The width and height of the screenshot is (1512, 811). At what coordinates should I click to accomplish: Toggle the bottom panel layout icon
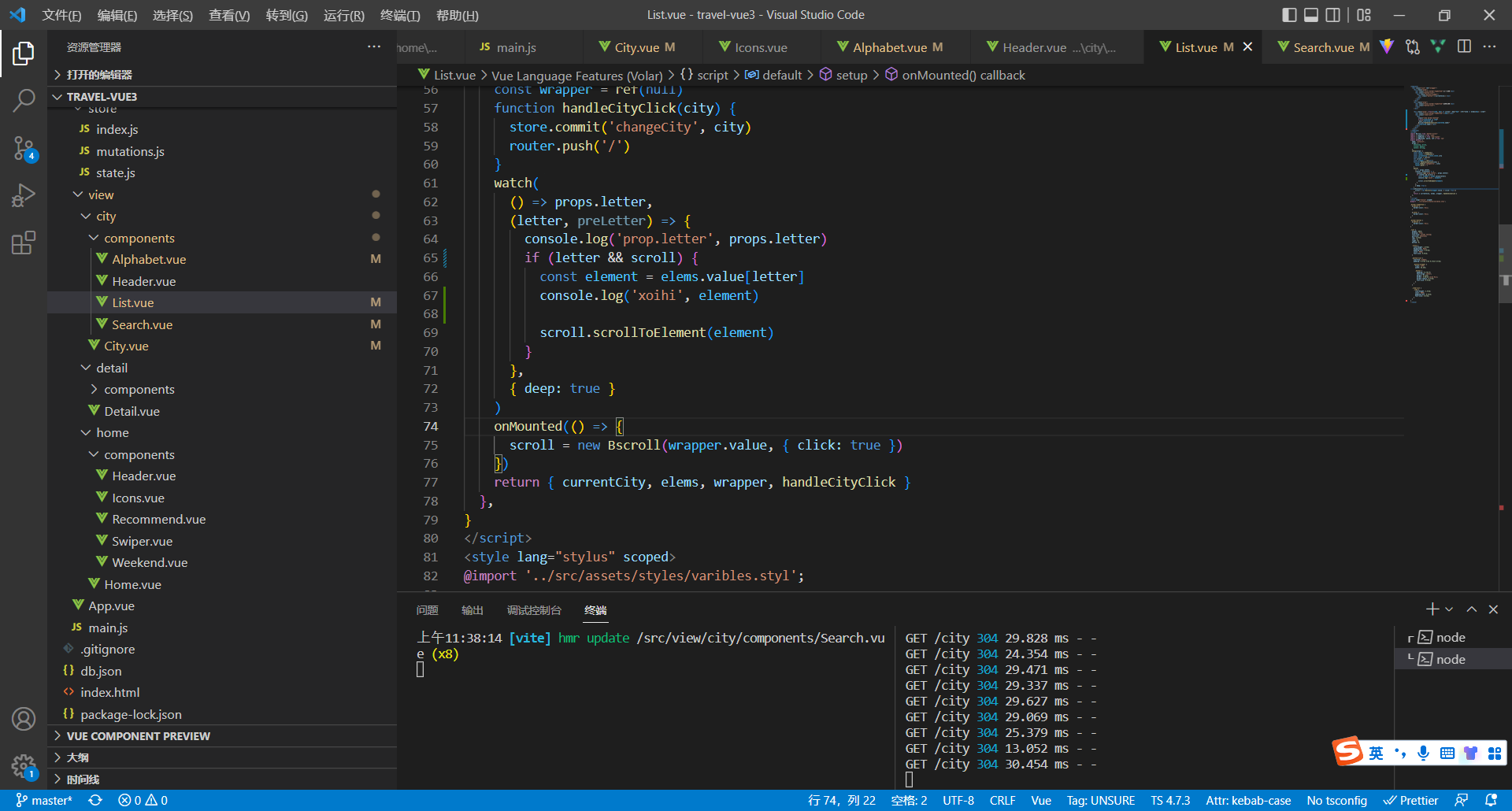[x=1311, y=15]
